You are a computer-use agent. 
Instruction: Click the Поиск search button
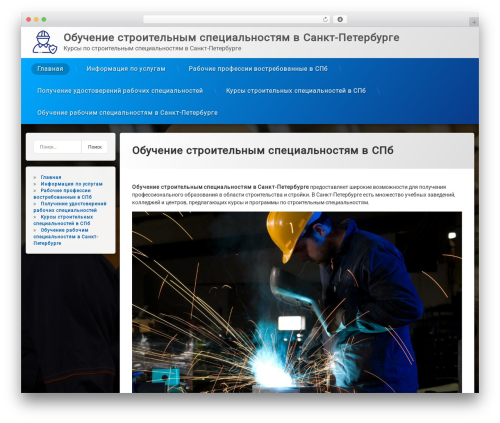pos(95,147)
